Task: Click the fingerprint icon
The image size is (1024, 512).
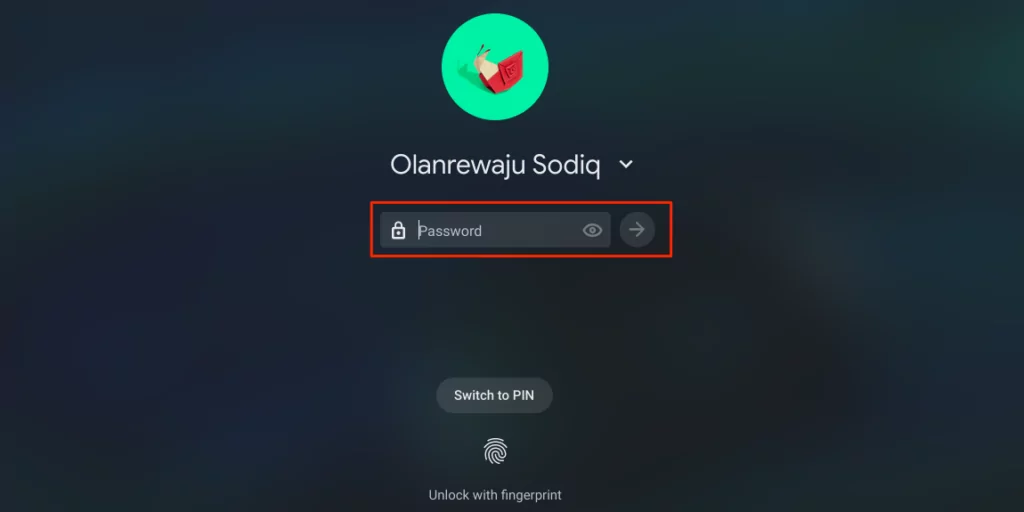Action: pos(495,451)
